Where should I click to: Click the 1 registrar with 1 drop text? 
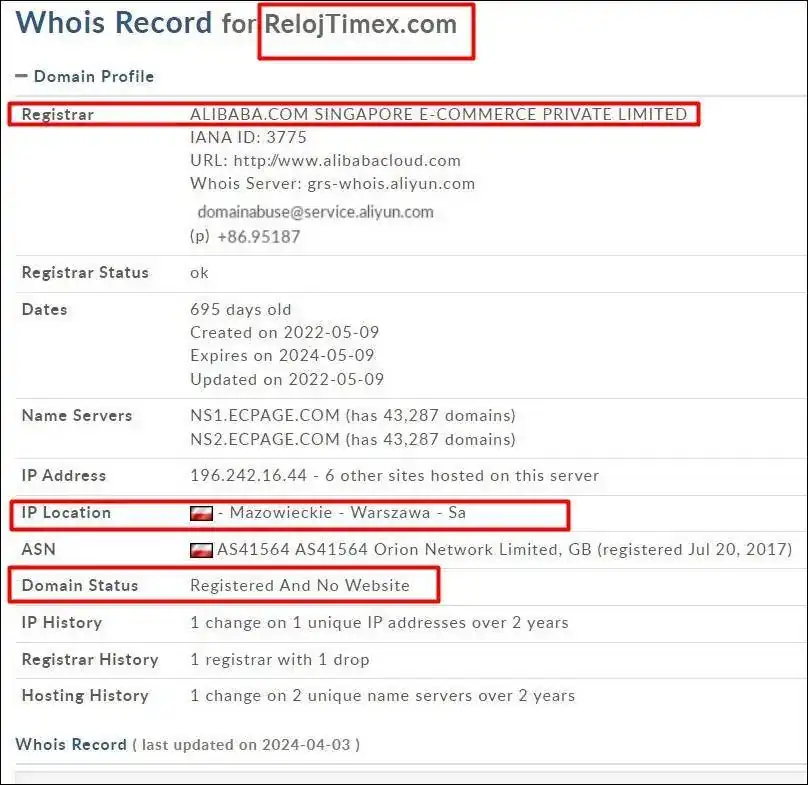click(280, 660)
